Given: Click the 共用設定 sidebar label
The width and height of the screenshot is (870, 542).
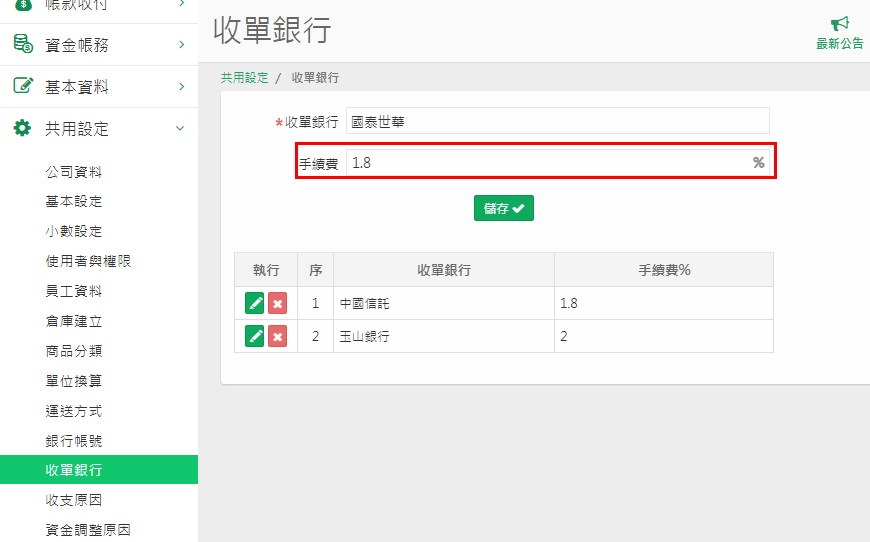Looking at the screenshot, I should click(77, 129).
